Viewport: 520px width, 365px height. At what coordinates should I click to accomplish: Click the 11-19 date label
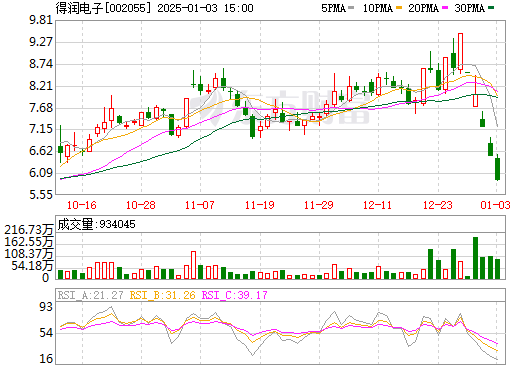259,205
